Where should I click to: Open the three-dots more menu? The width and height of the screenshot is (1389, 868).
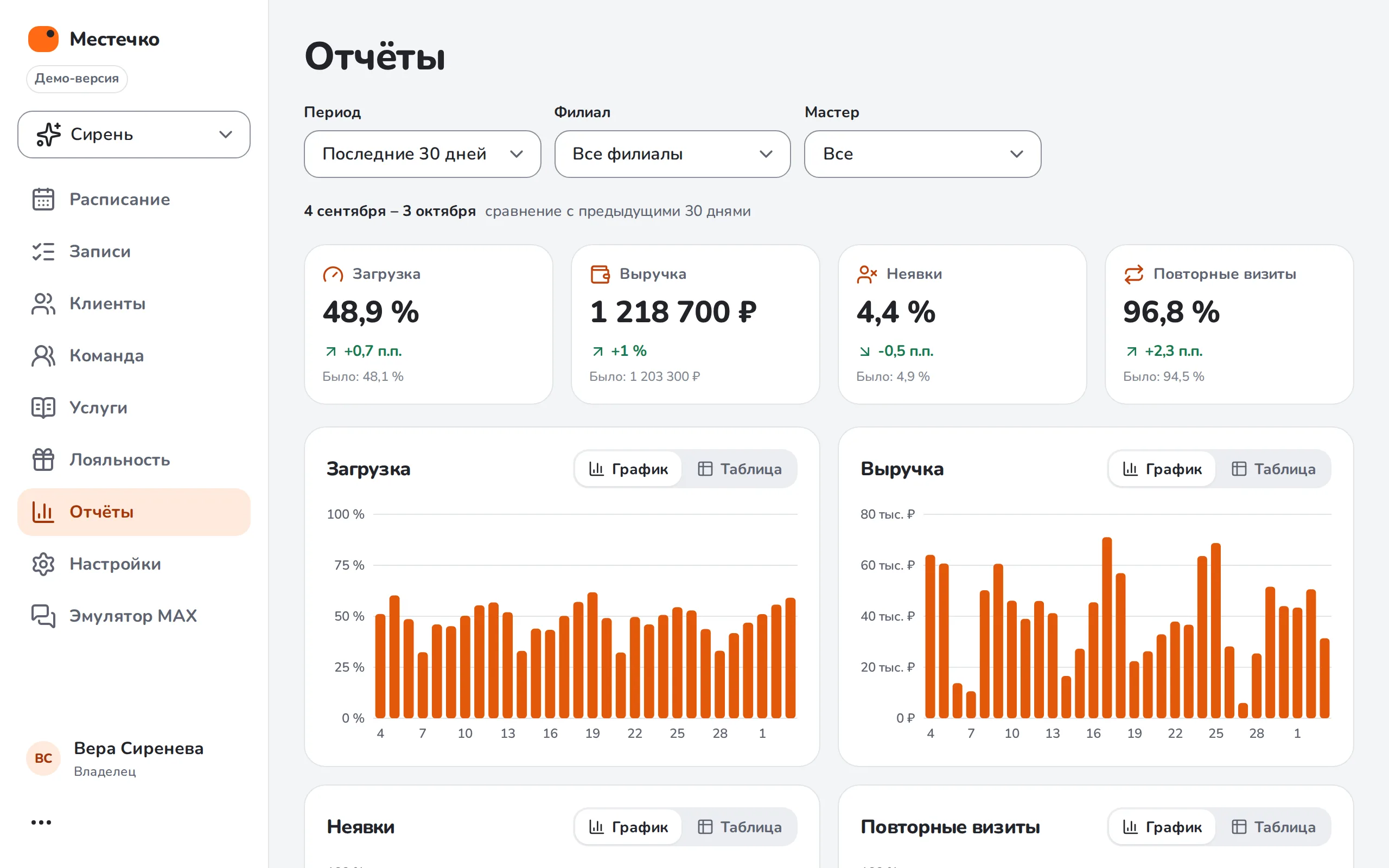tap(41, 822)
